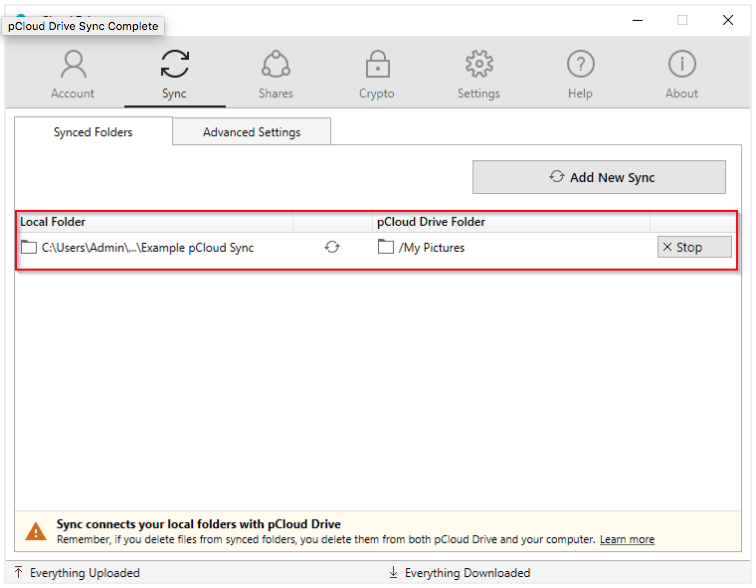Screen dimensions: 756x588
Task: Open the About info section
Action: 682,74
